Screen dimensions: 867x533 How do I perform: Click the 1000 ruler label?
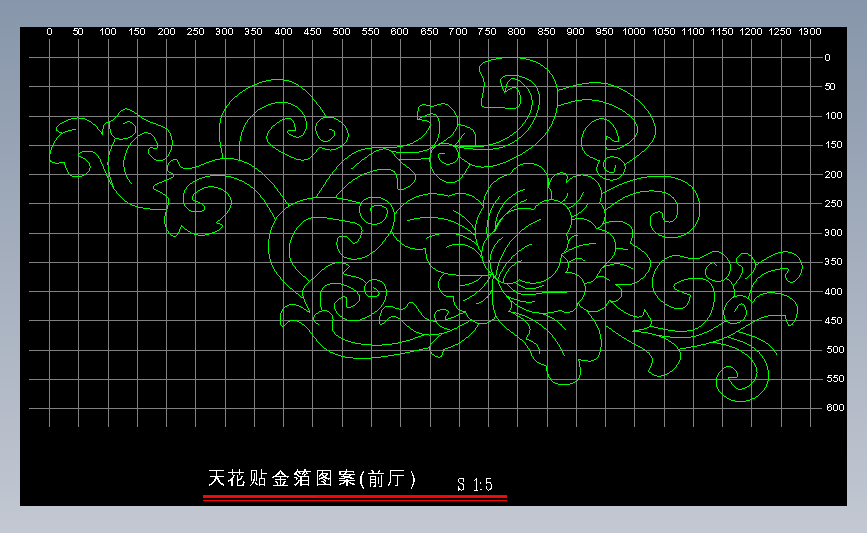click(634, 32)
